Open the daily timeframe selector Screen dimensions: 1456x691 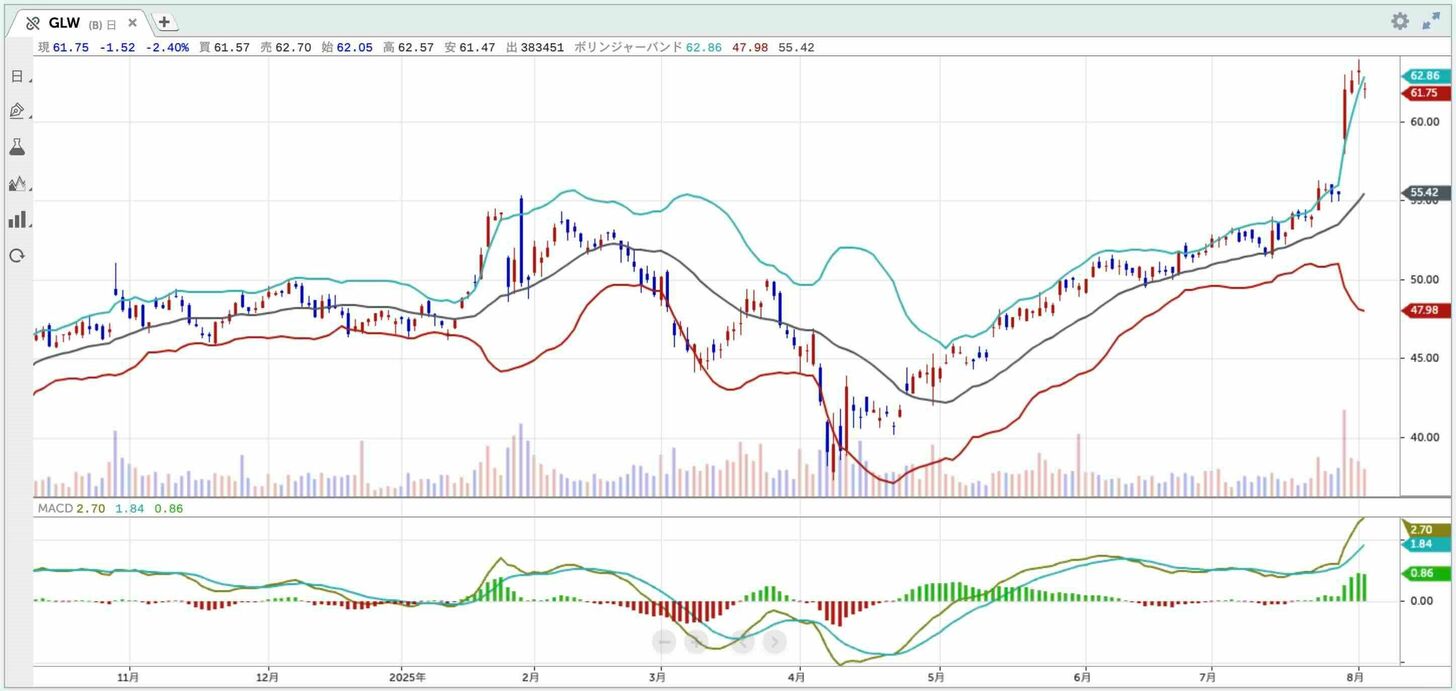(16, 76)
